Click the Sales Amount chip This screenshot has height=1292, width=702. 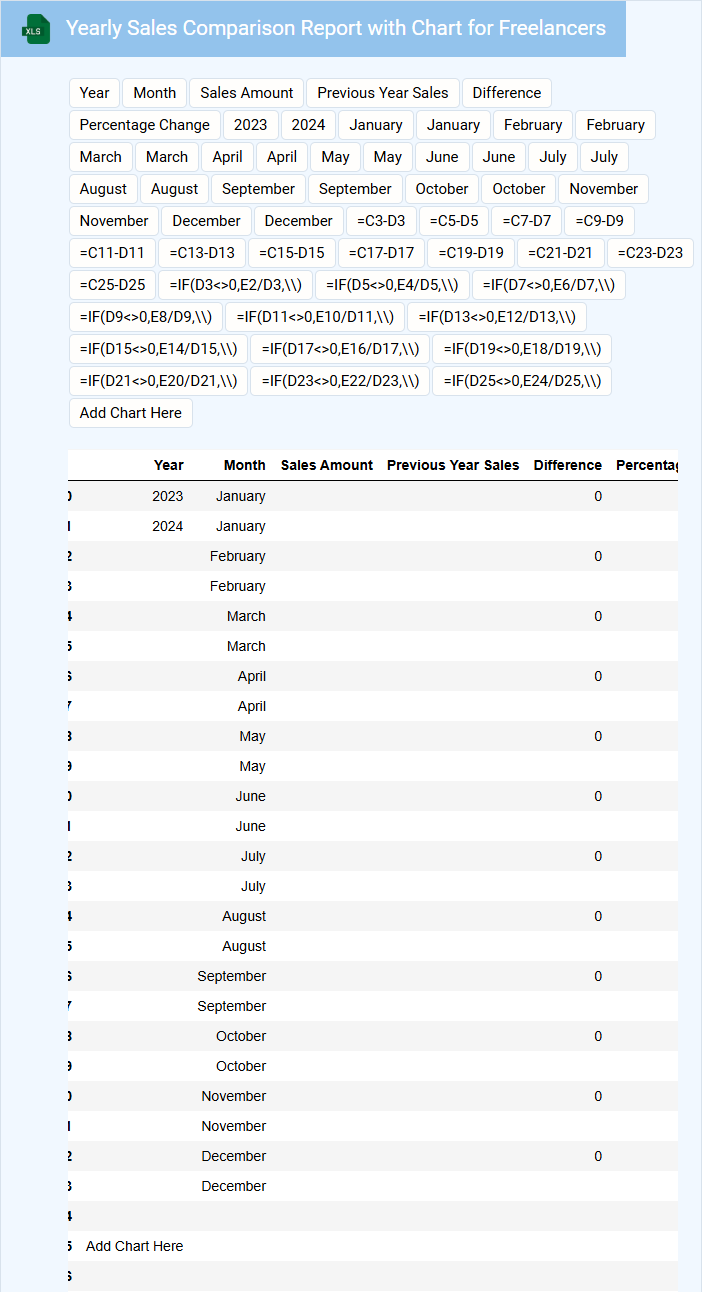click(x=247, y=93)
